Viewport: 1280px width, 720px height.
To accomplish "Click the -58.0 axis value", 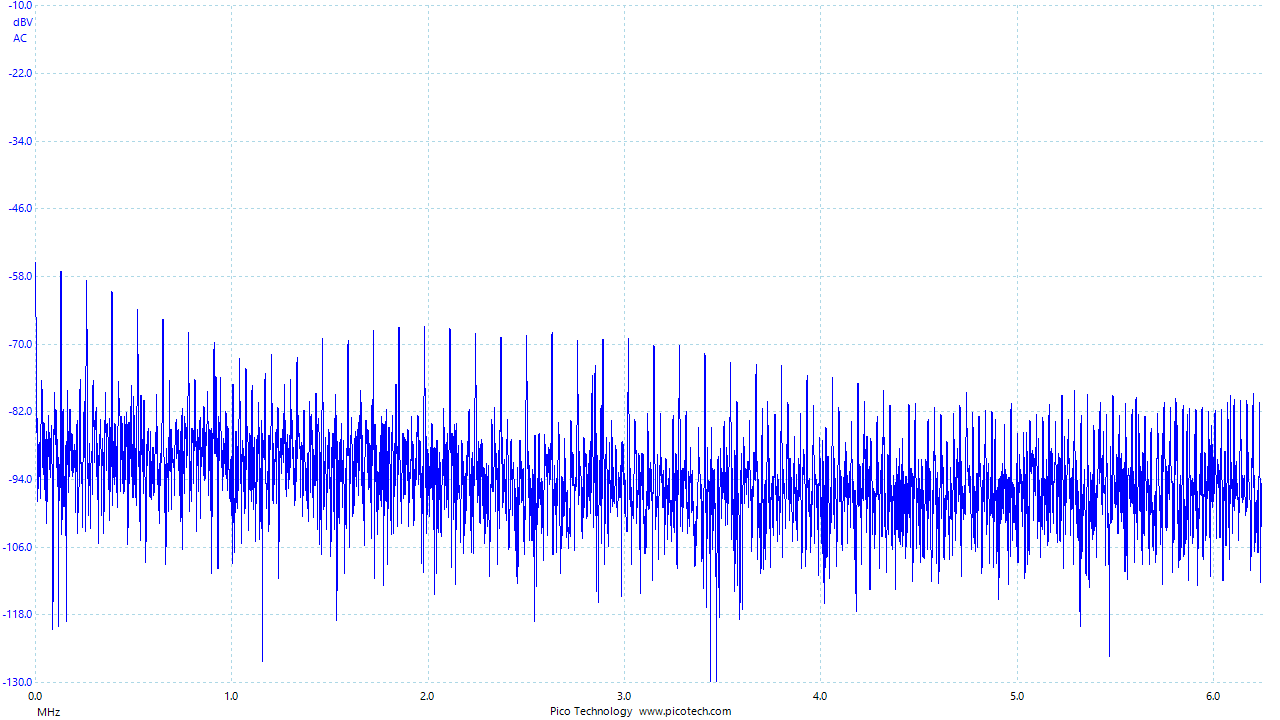I will coord(20,276).
